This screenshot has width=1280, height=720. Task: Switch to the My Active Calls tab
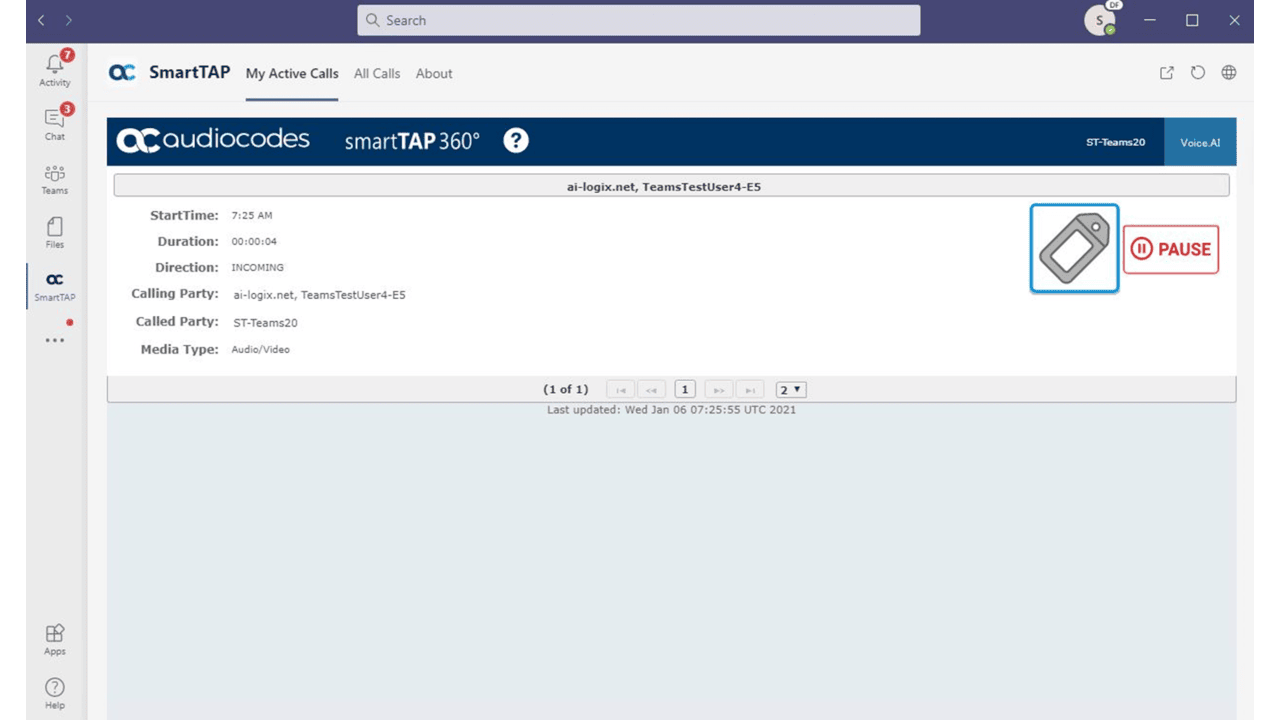point(292,73)
